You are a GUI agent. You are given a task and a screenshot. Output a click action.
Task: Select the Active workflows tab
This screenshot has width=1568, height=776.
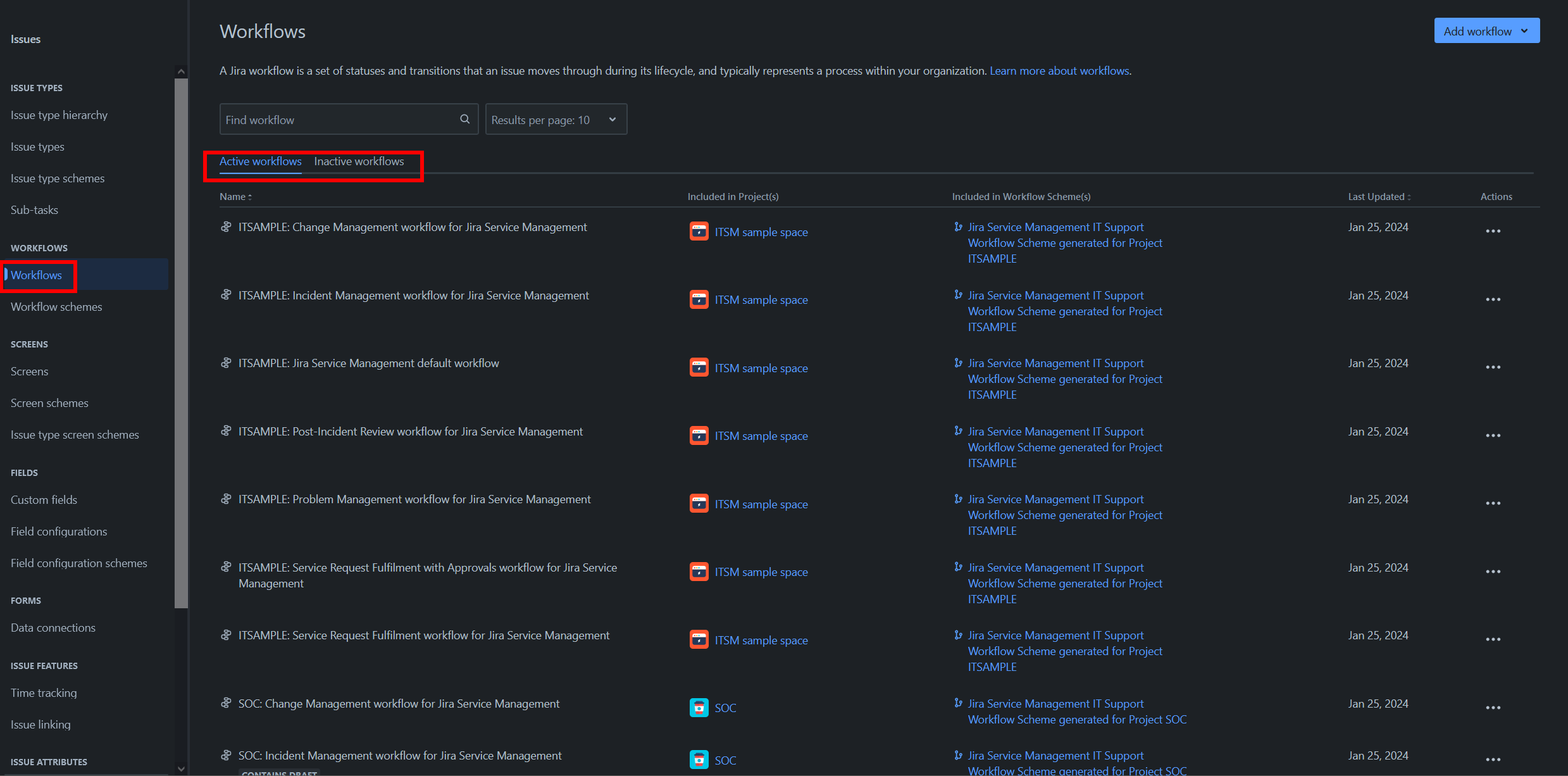click(x=260, y=161)
